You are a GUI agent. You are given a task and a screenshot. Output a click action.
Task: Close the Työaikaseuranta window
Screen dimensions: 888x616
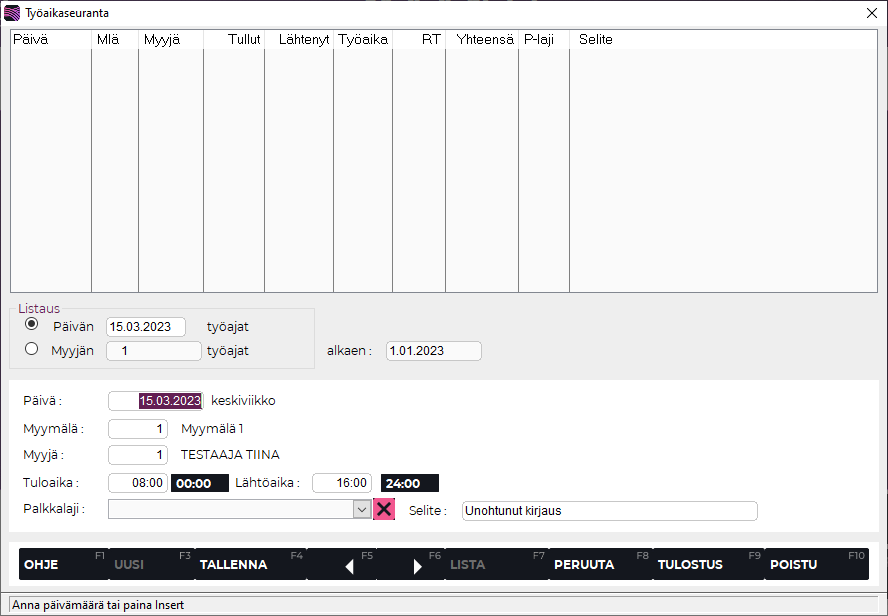pyautogui.click(x=871, y=13)
